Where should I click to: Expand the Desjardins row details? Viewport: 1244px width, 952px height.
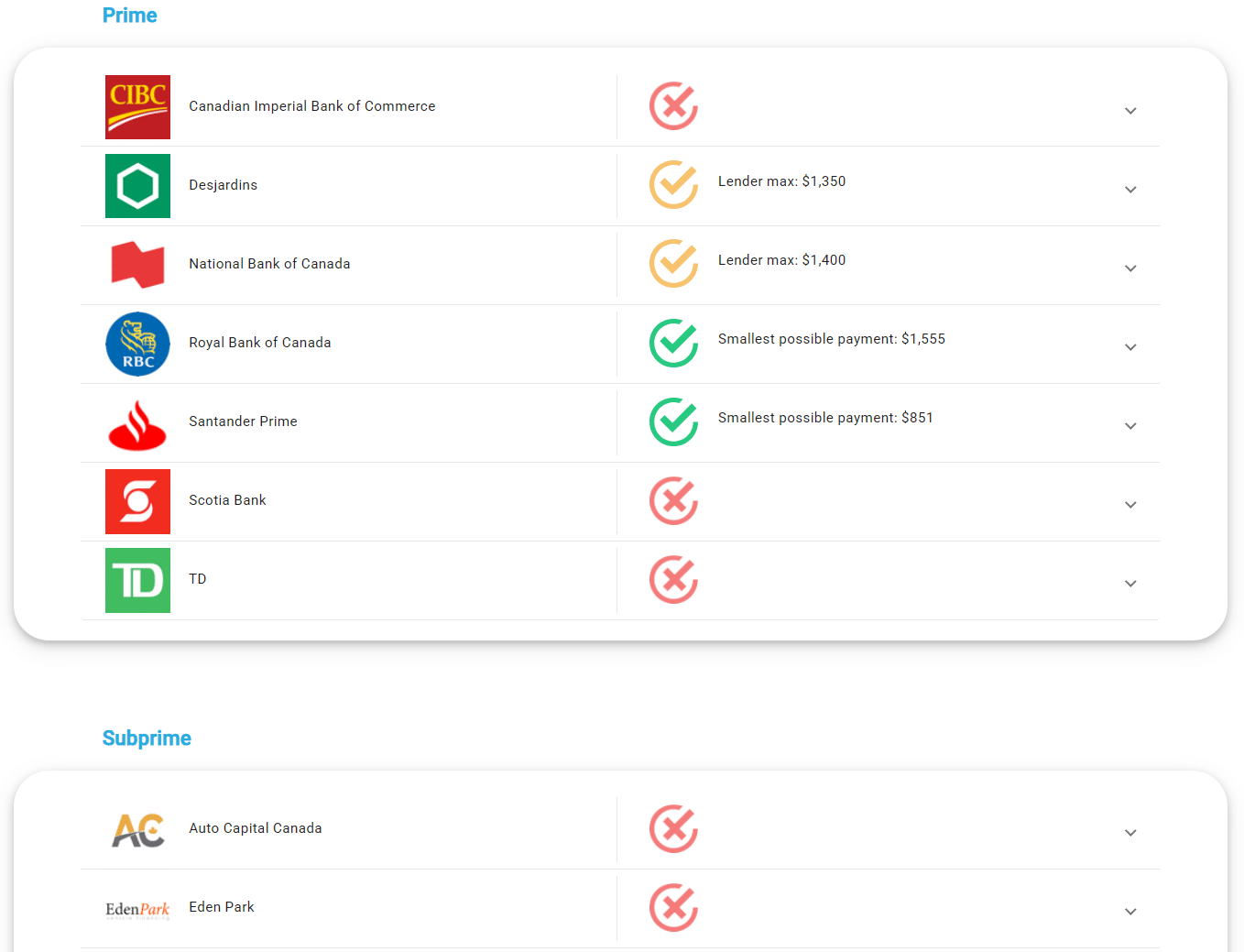coord(1130,190)
